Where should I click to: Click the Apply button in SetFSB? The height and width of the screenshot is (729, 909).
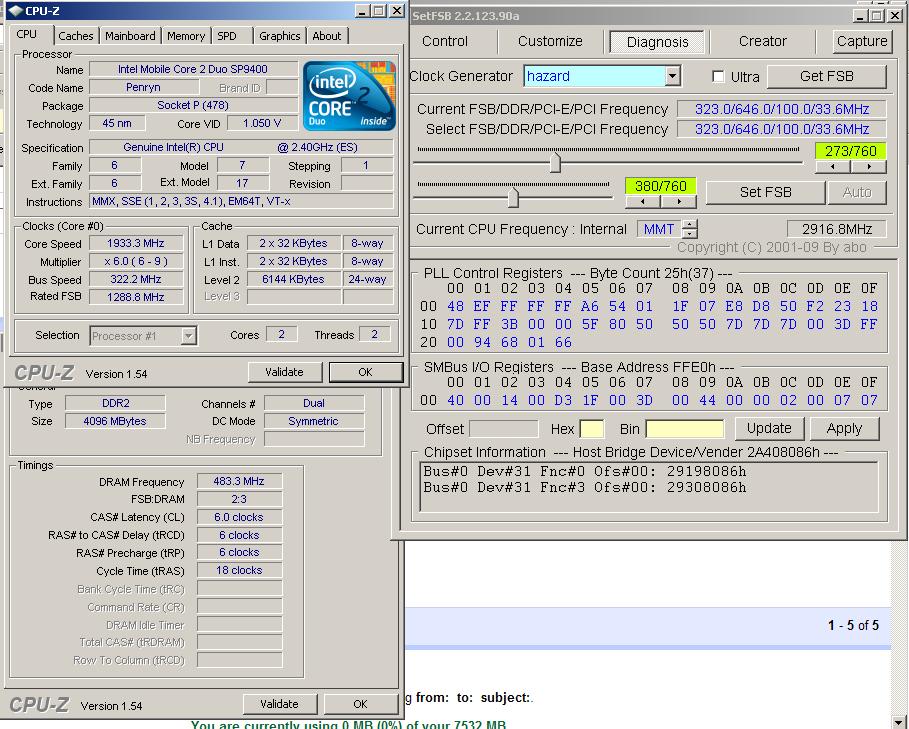tap(845, 429)
